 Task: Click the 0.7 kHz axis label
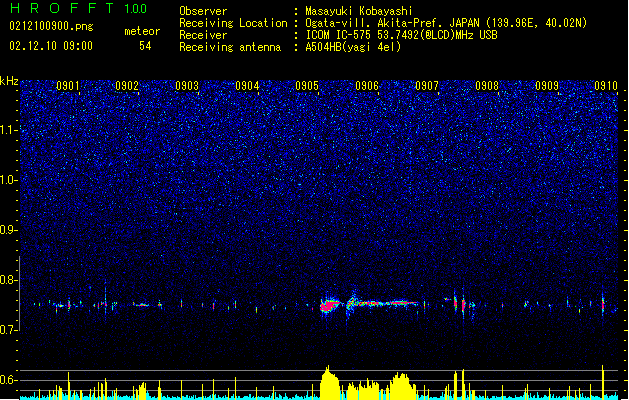[8, 330]
